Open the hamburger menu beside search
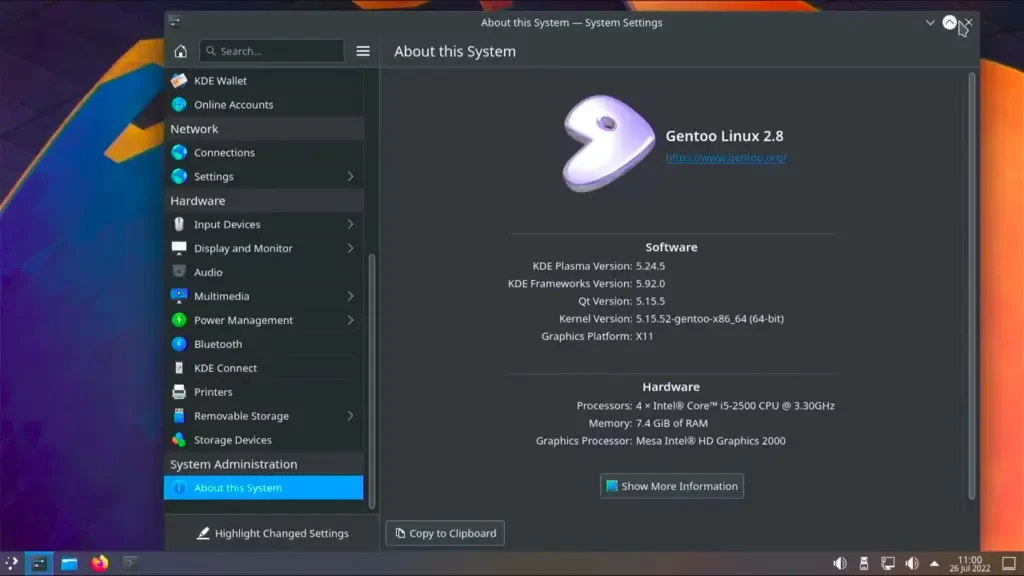The width and height of the screenshot is (1024, 576). tap(363, 51)
